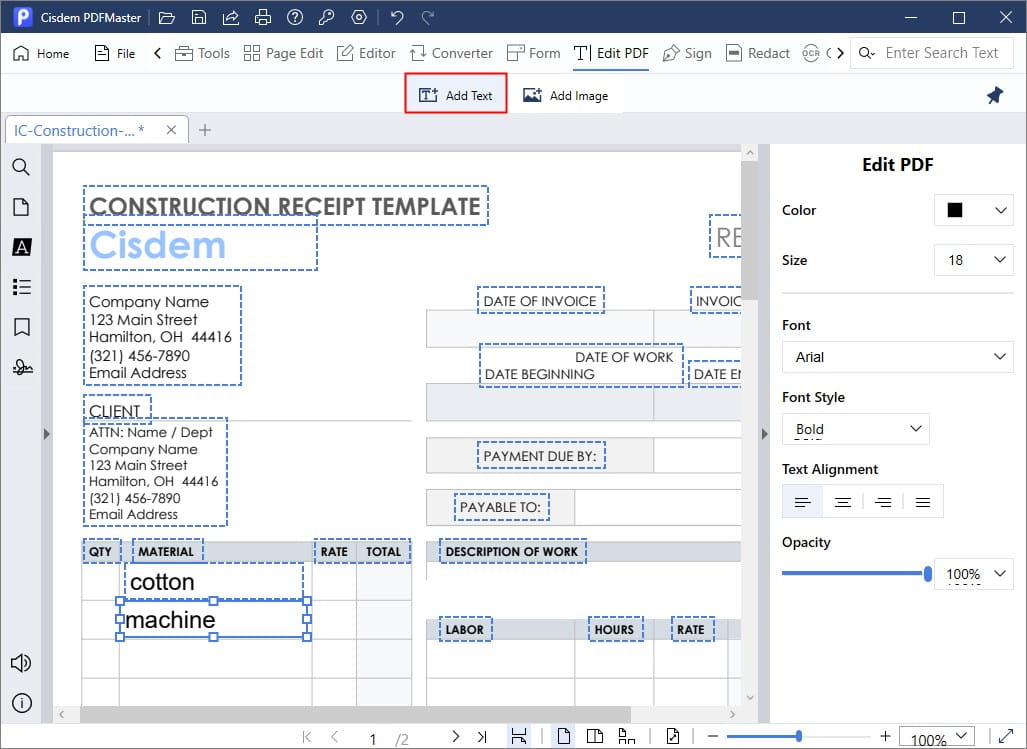Open page thumbnails icon in left sidebar
Screen dimensions: 1027x749
click(x=21, y=207)
